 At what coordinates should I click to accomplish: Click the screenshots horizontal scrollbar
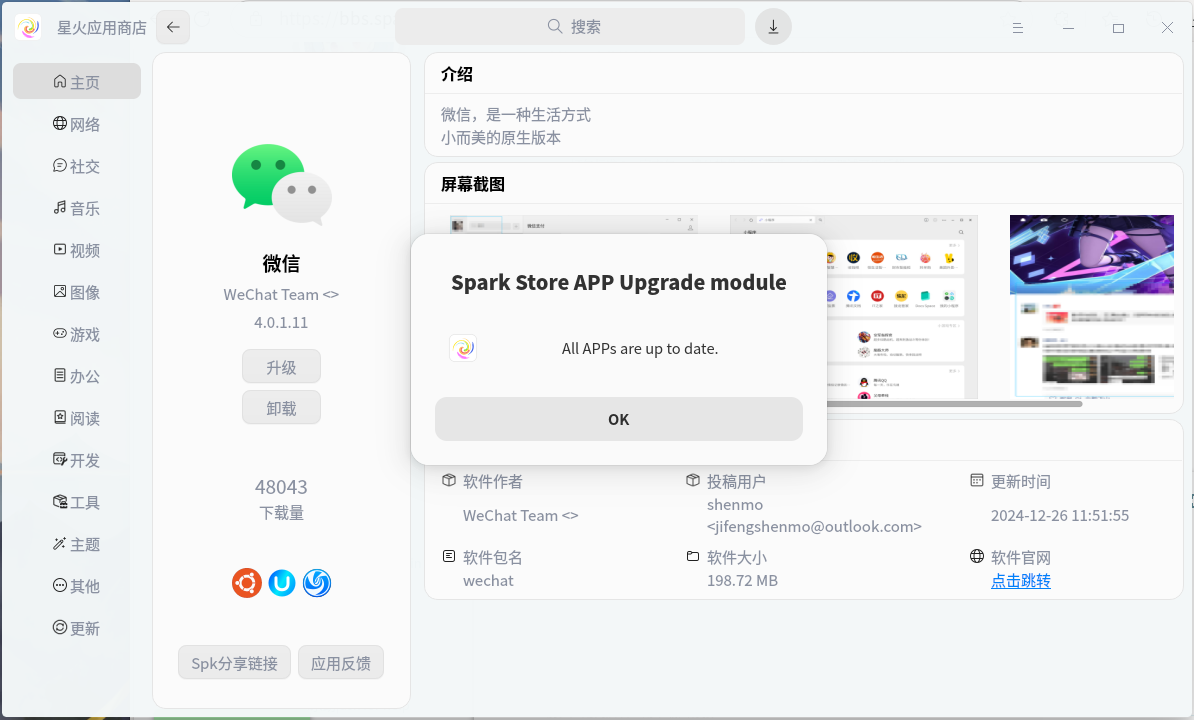click(954, 404)
